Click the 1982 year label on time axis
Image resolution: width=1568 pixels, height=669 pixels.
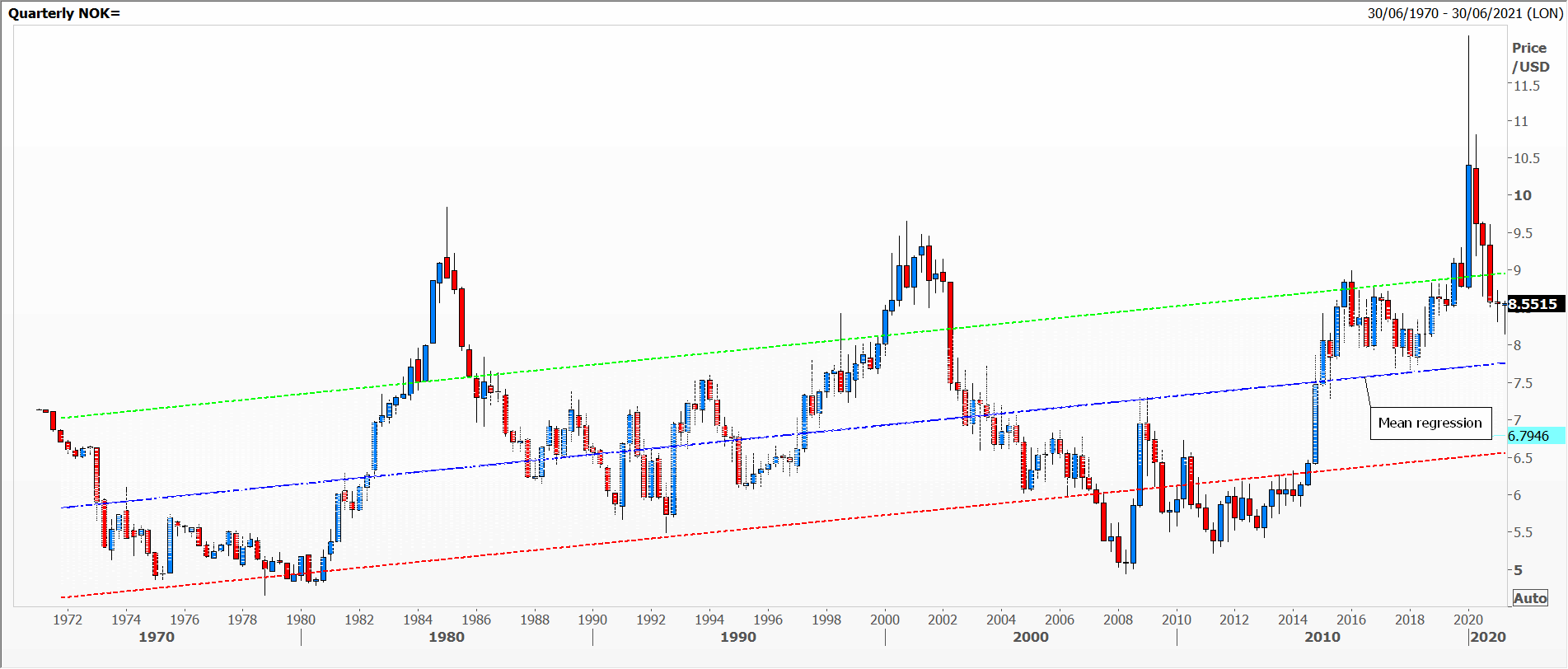(x=359, y=620)
